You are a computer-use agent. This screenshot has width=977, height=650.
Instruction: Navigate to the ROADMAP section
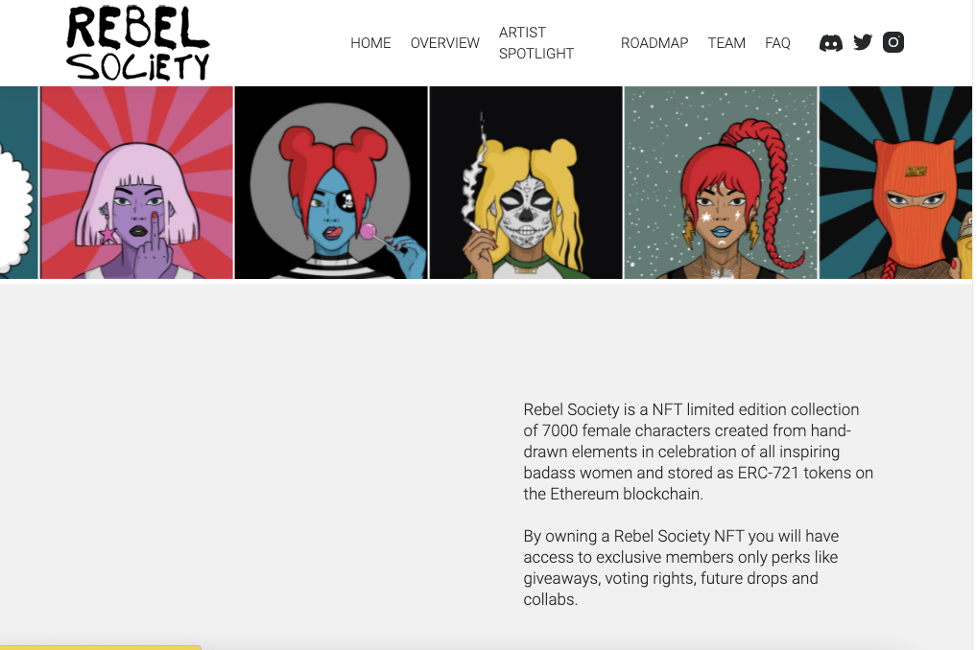pos(654,43)
